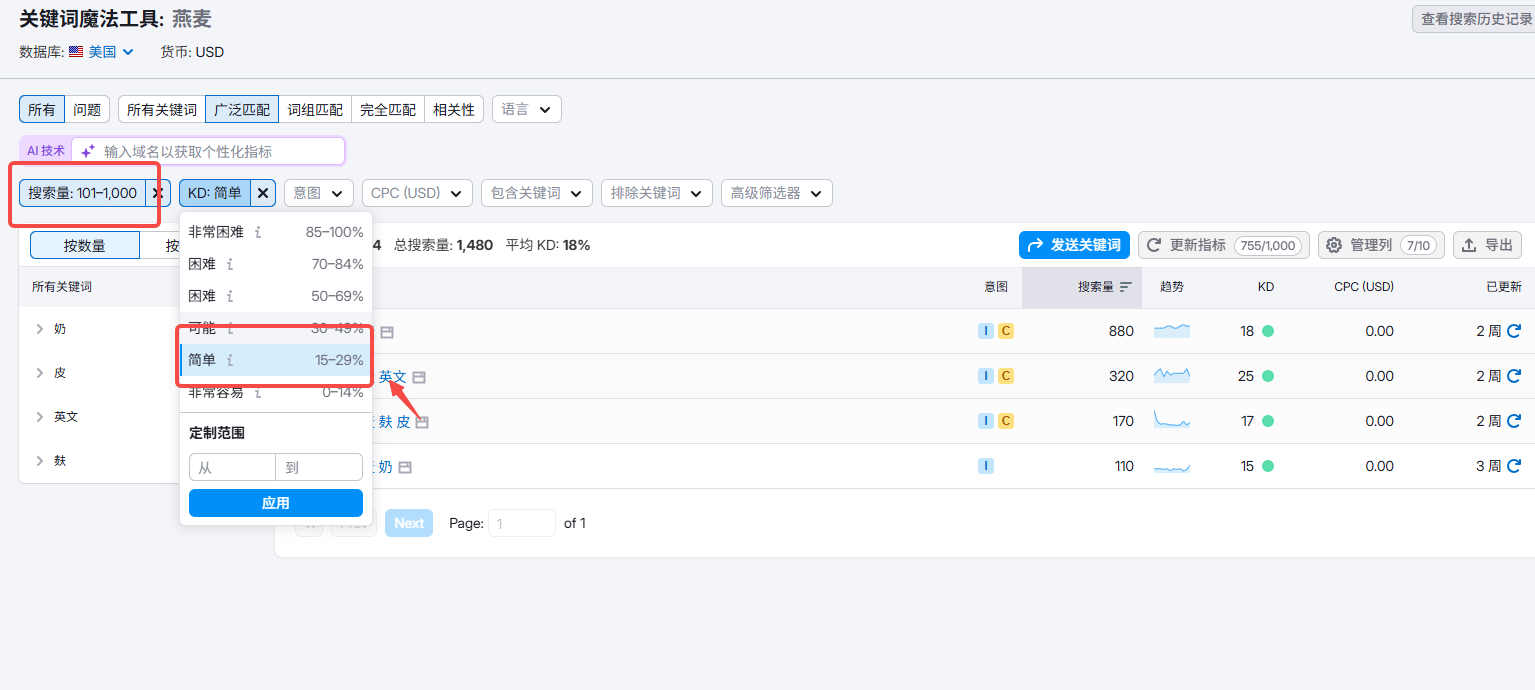Switch to the 问题 tab
This screenshot has height=690, width=1535.
click(x=88, y=109)
